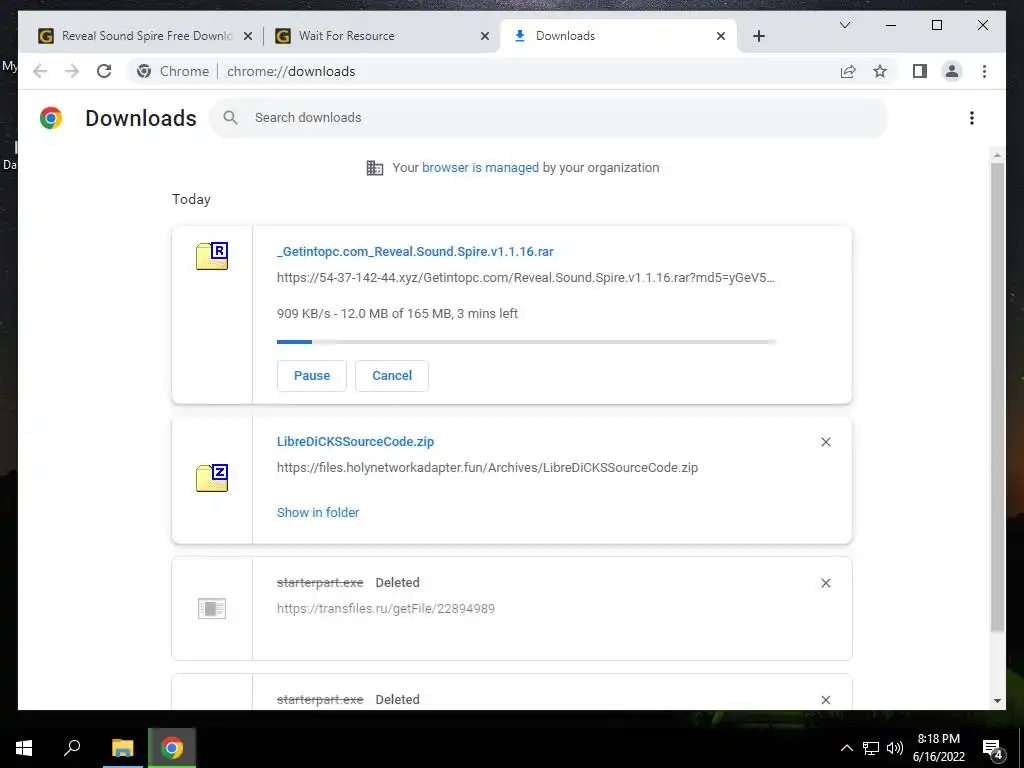This screenshot has width=1024, height=768.
Task: Click the RAR archive file icon
Action: (212, 255)
